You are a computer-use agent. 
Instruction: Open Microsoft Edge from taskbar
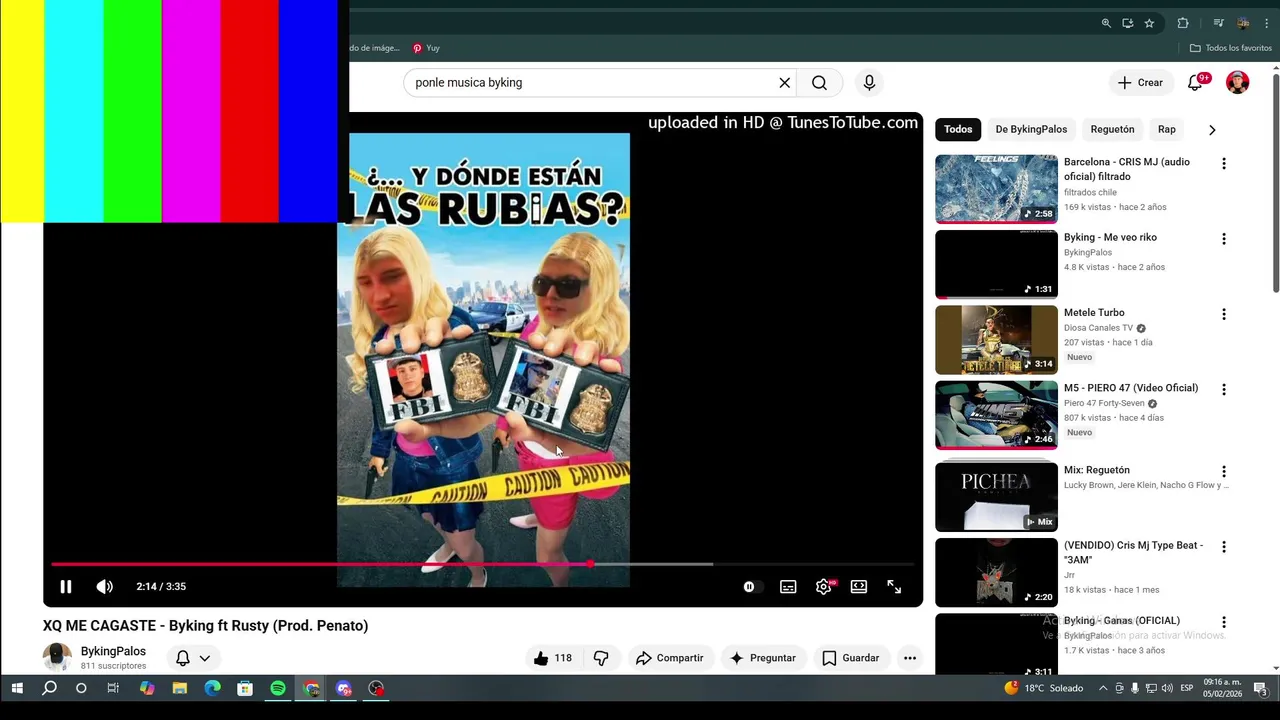(x=212, y=688)
